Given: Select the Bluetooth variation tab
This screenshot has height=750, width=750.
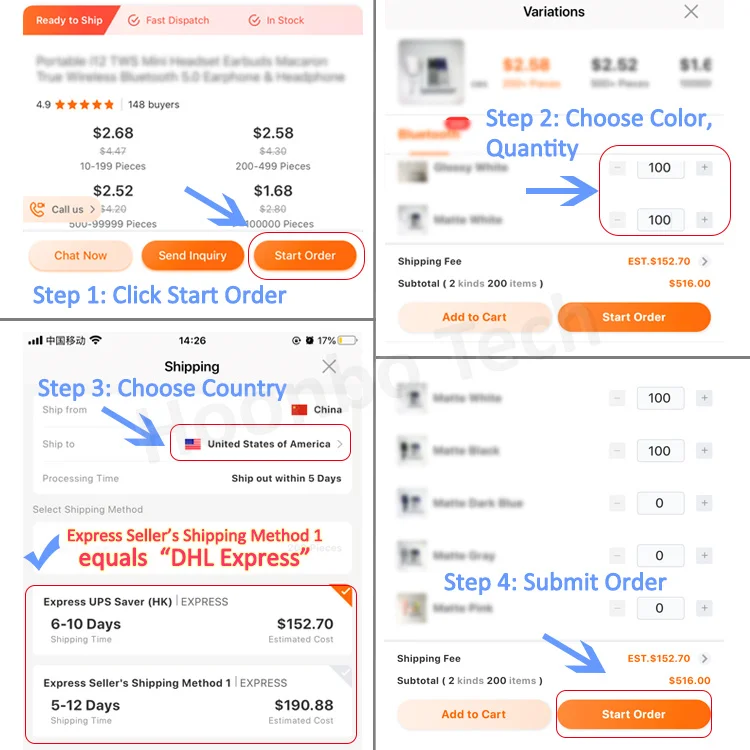Looking at the screenshot, I should (x=429, y=134).
